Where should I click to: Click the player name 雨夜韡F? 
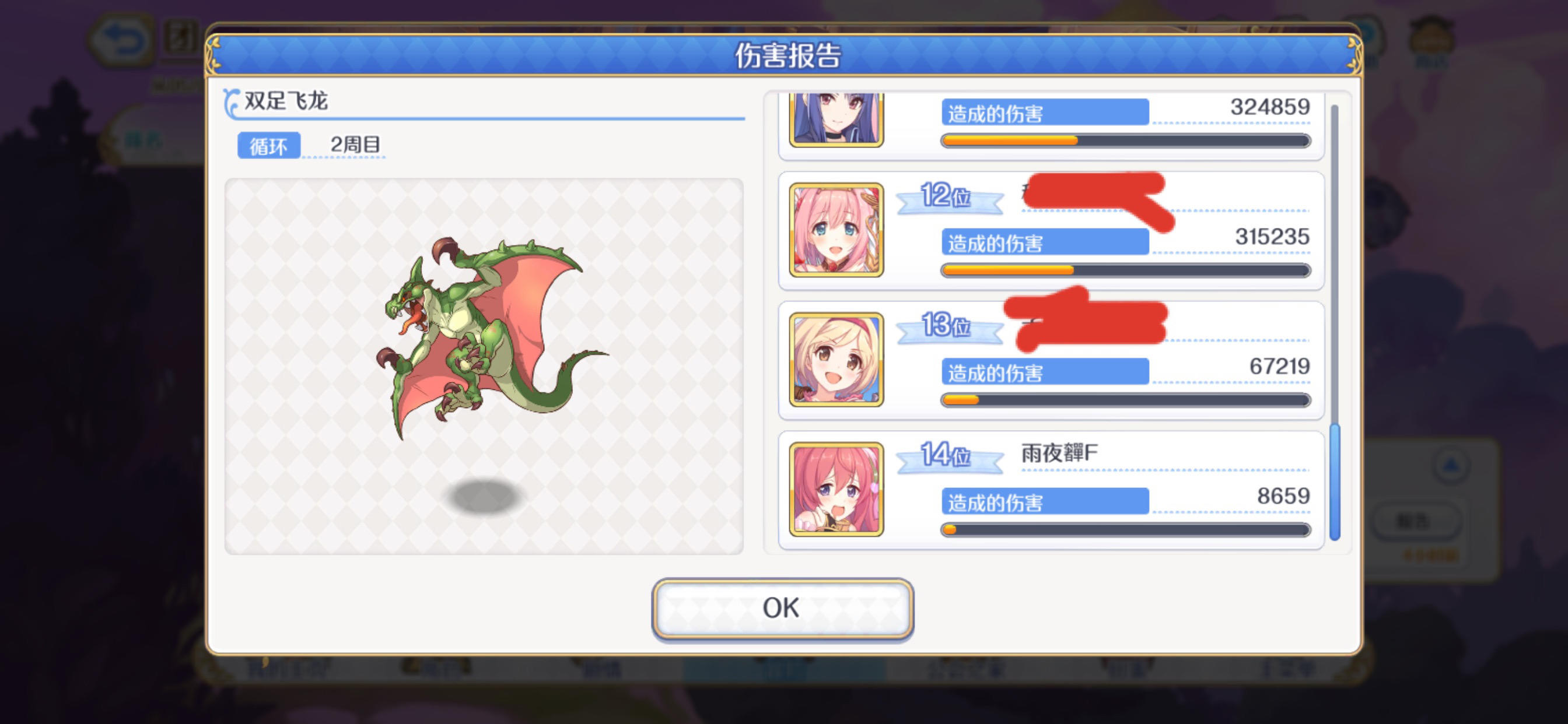click(x=1059, y=454)
